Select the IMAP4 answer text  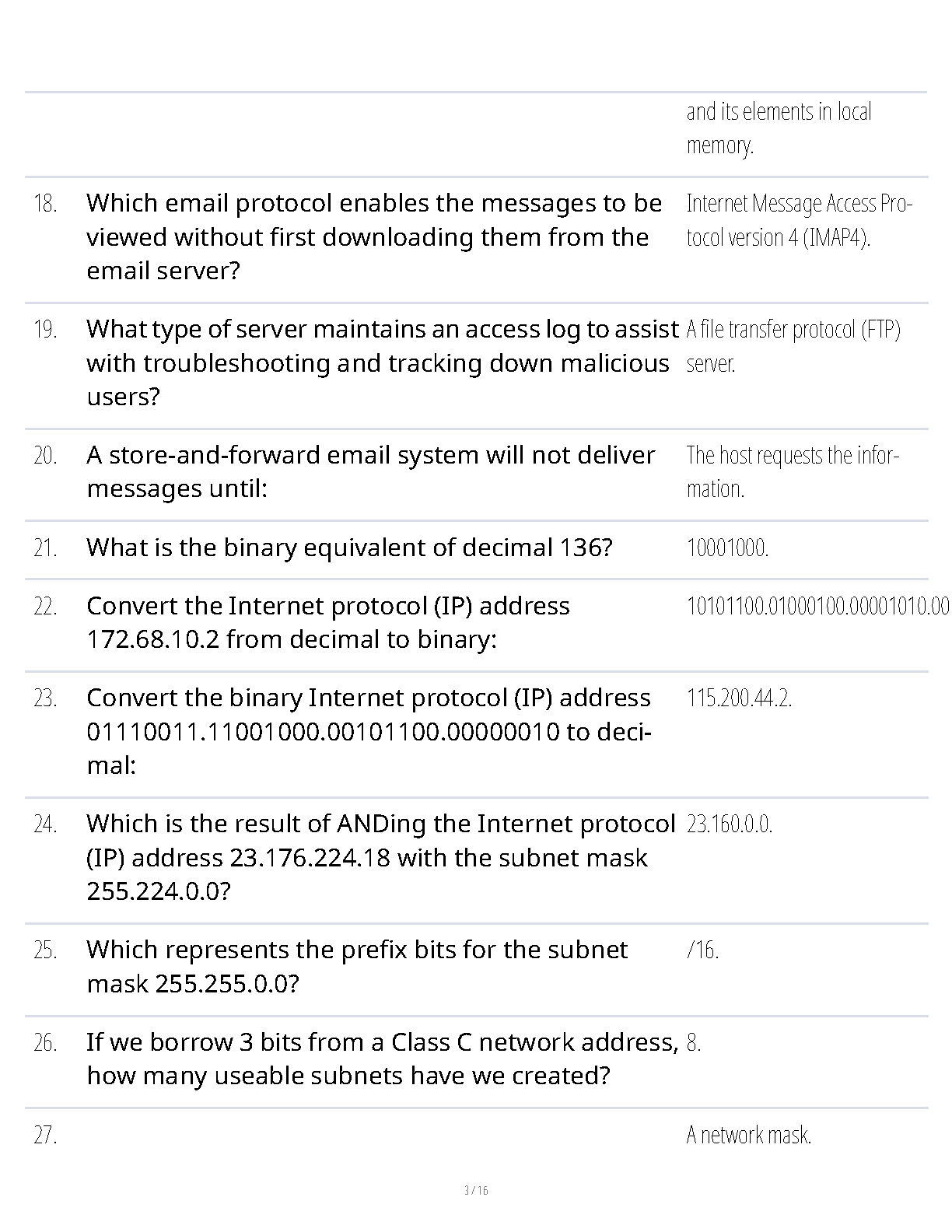pyautogui.click(x=799, y=220)
